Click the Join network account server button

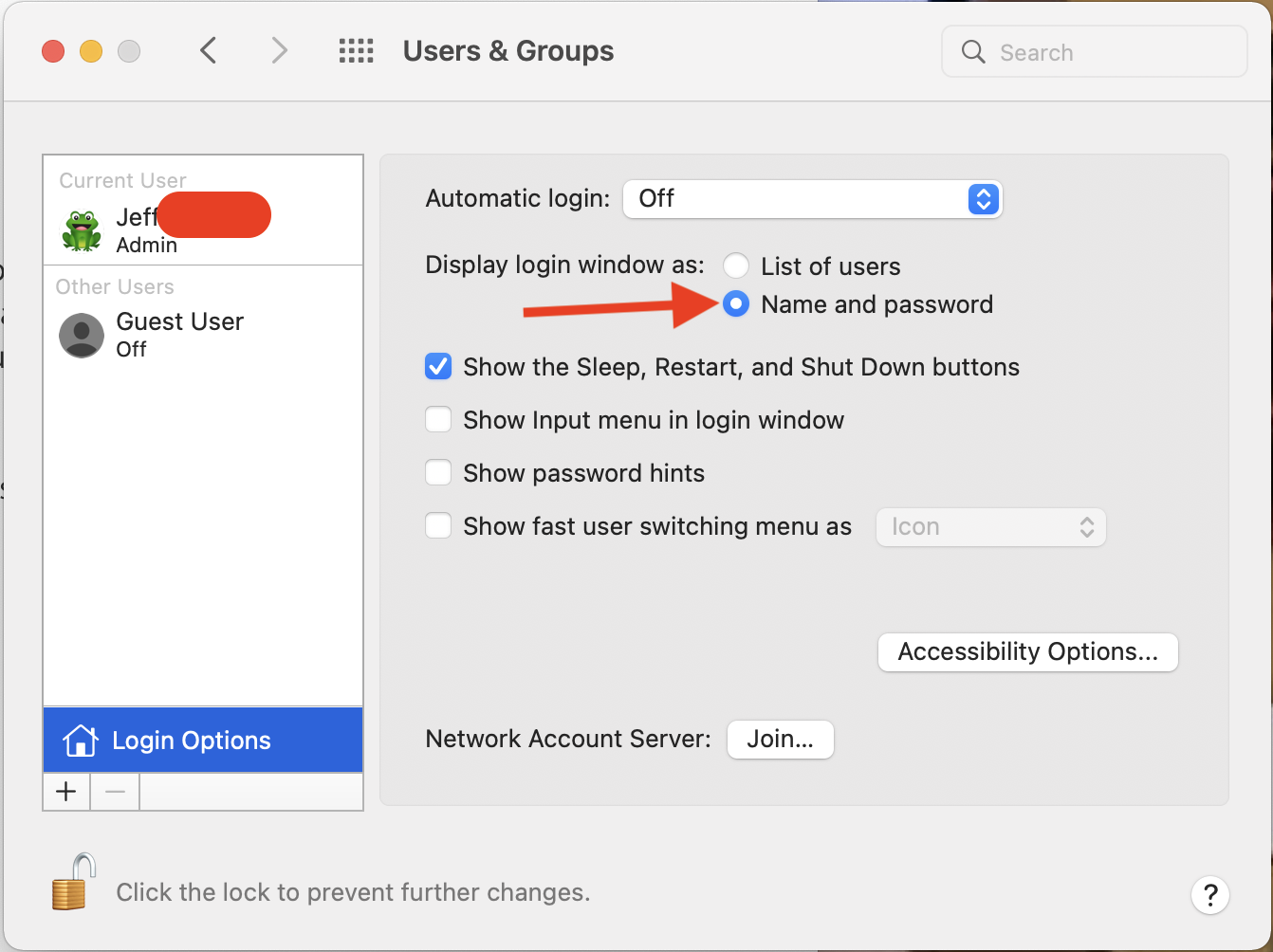point(780,740)
